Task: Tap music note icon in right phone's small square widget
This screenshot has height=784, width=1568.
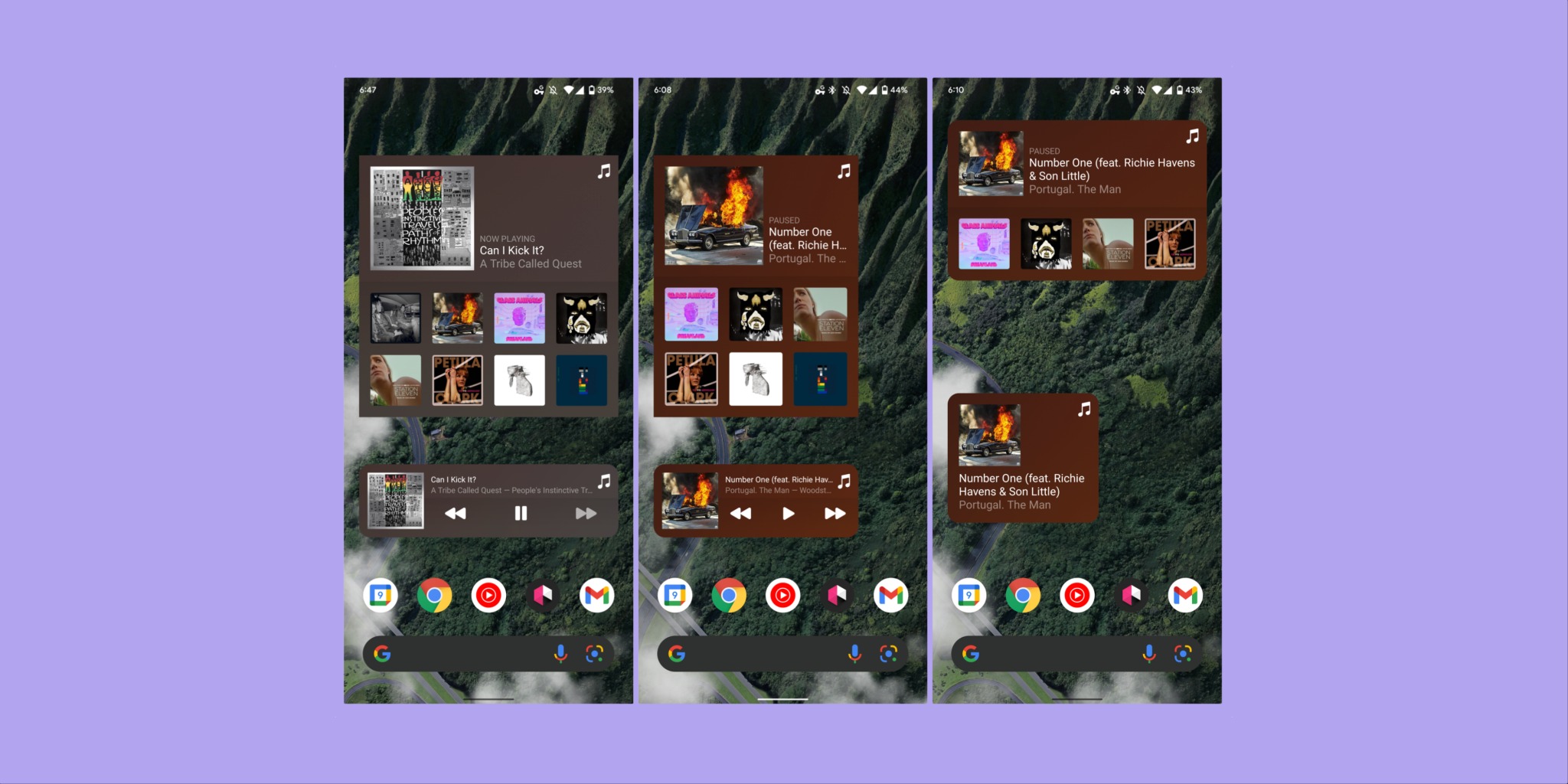Action: click(1084, 410)
